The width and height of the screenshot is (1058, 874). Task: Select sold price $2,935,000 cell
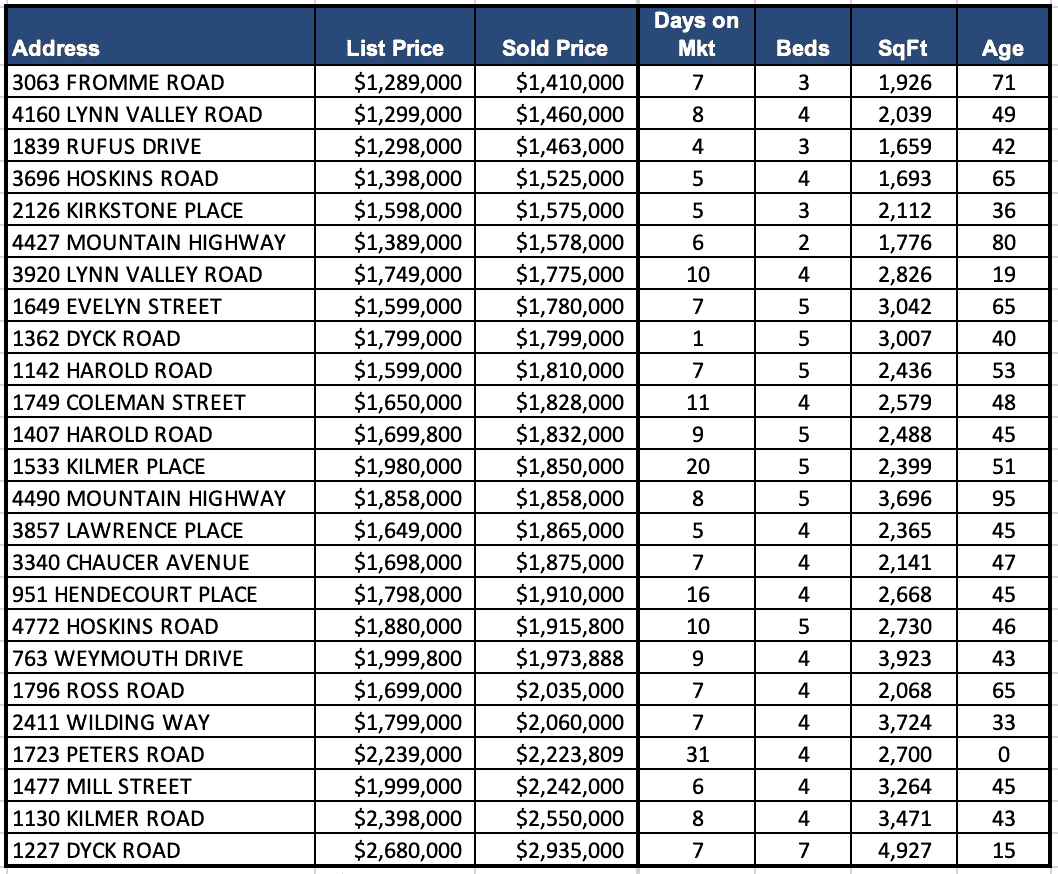click(x=570, y=850)
